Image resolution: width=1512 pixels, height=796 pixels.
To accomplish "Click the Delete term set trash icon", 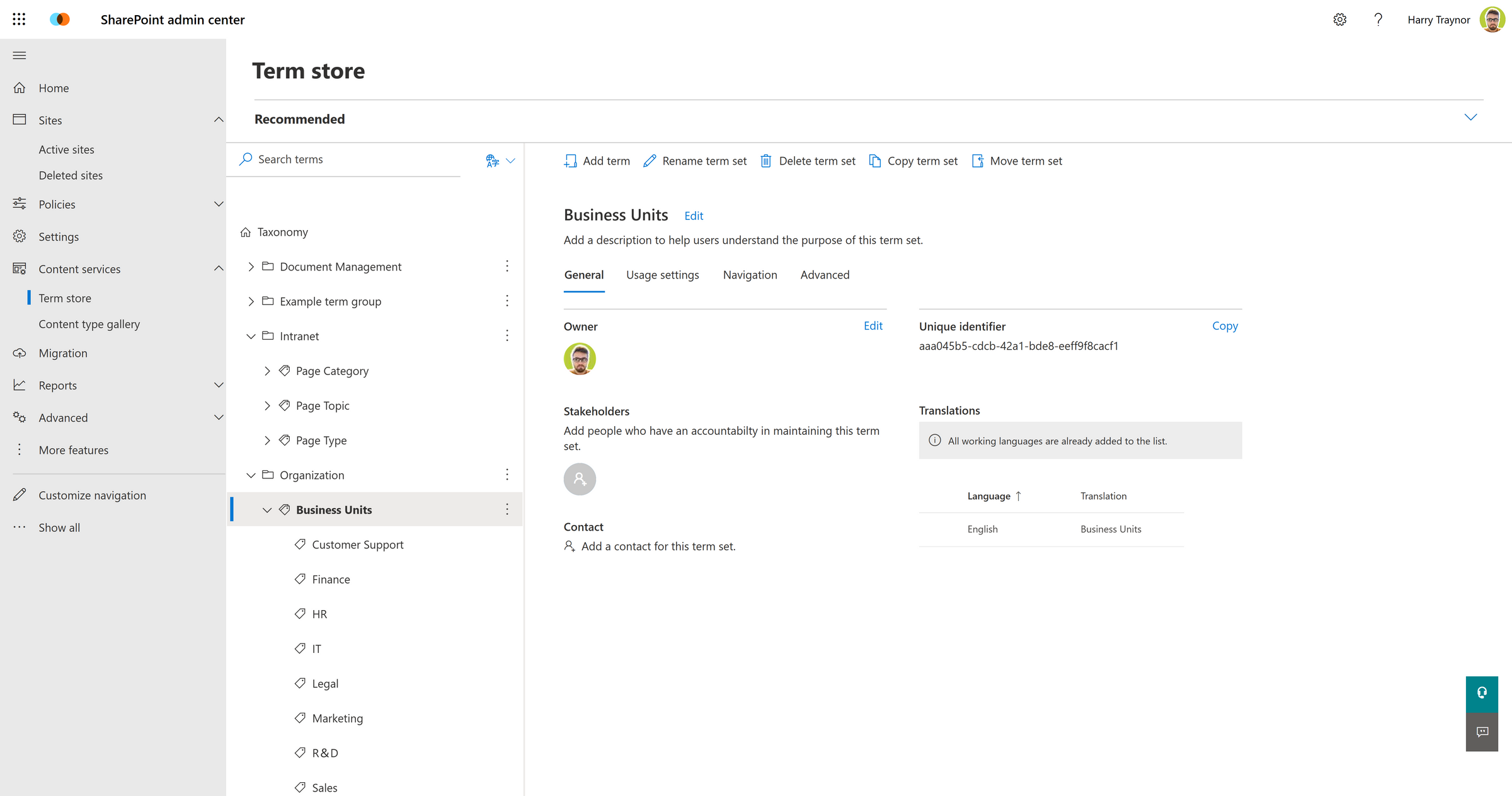I will [766, 161].
